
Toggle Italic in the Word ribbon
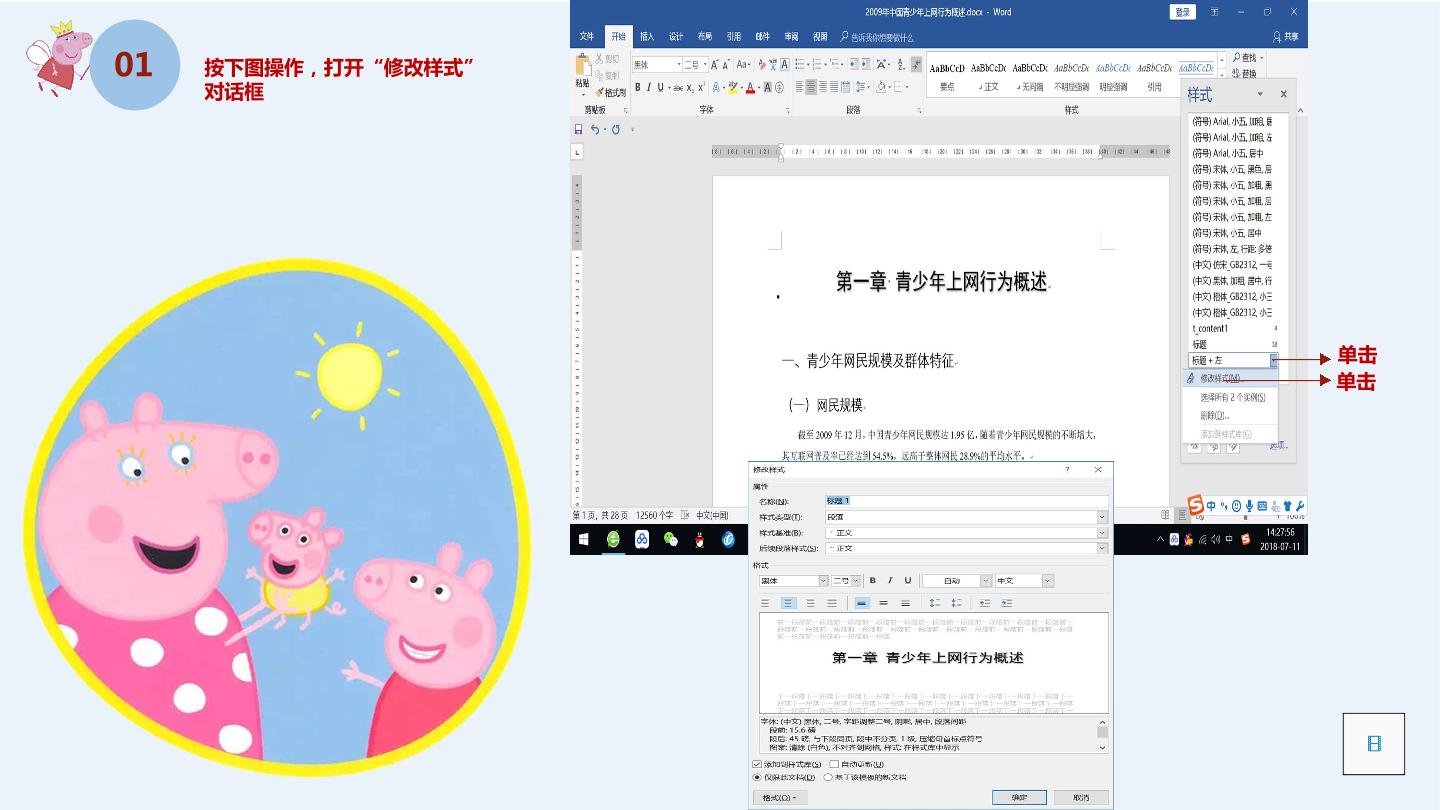point(649,87)
